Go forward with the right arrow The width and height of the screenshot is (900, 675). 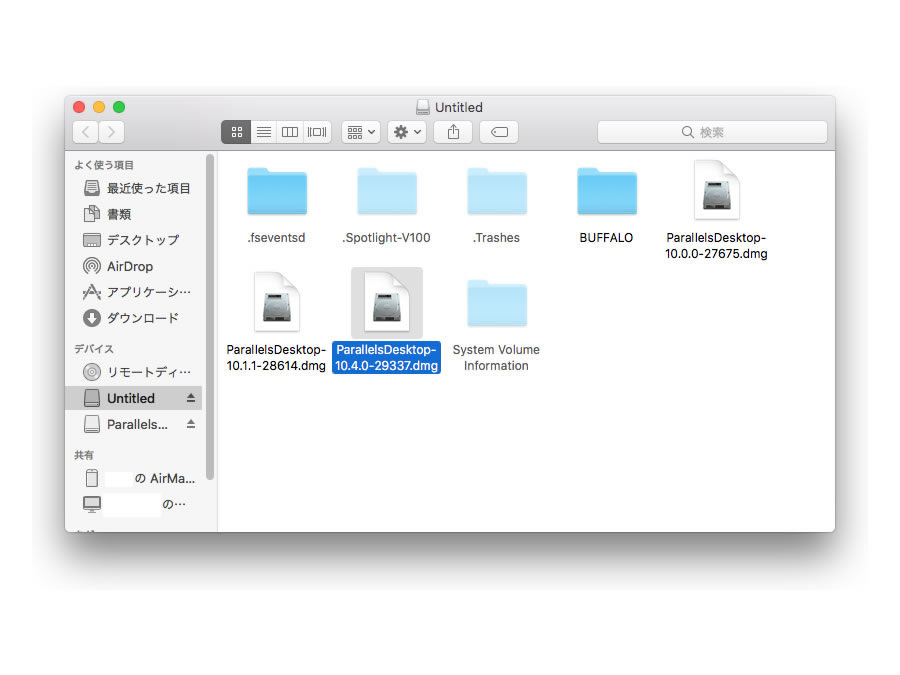click(111, 132)
